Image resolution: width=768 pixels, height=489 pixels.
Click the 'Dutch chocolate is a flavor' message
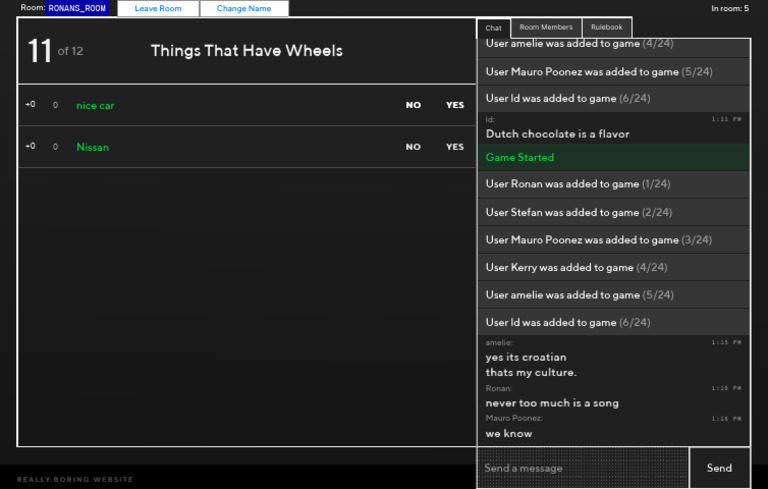coord(557,134)
